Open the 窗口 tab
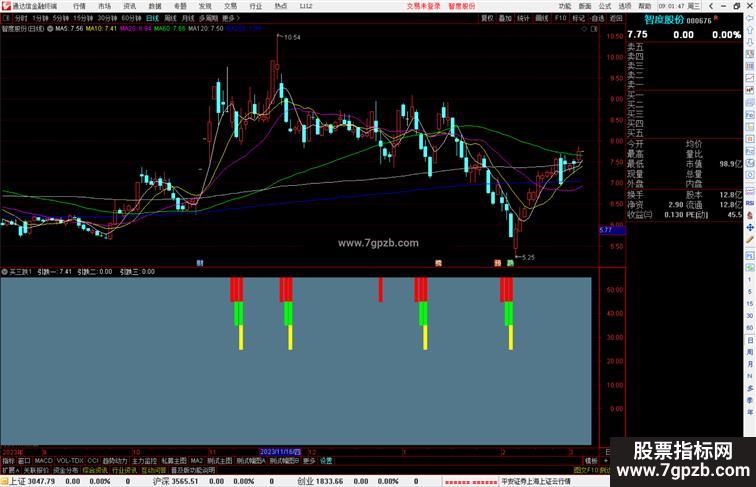The width and height of the screenshot is (756, 487). [24, 461]
